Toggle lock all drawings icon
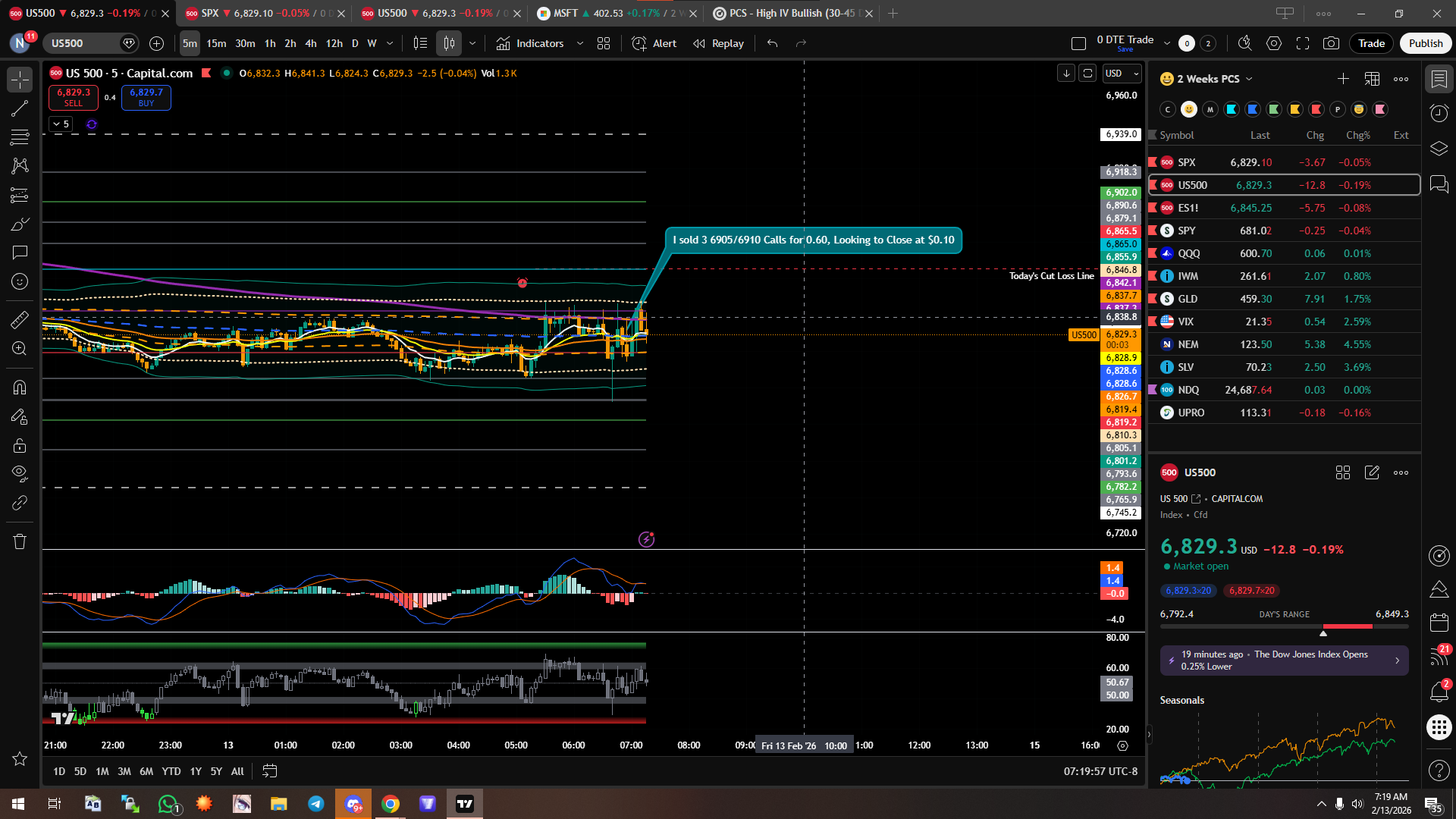This screenshot has height=819, width=1456. (20, 445)
